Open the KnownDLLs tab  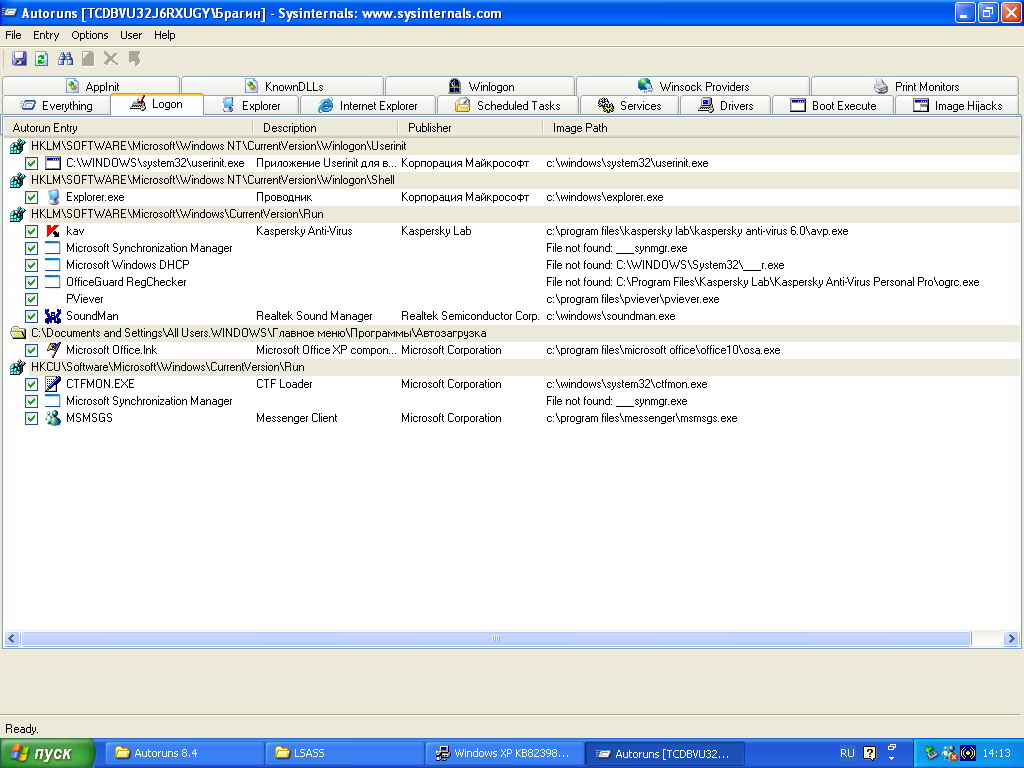[x=283, y=86]
